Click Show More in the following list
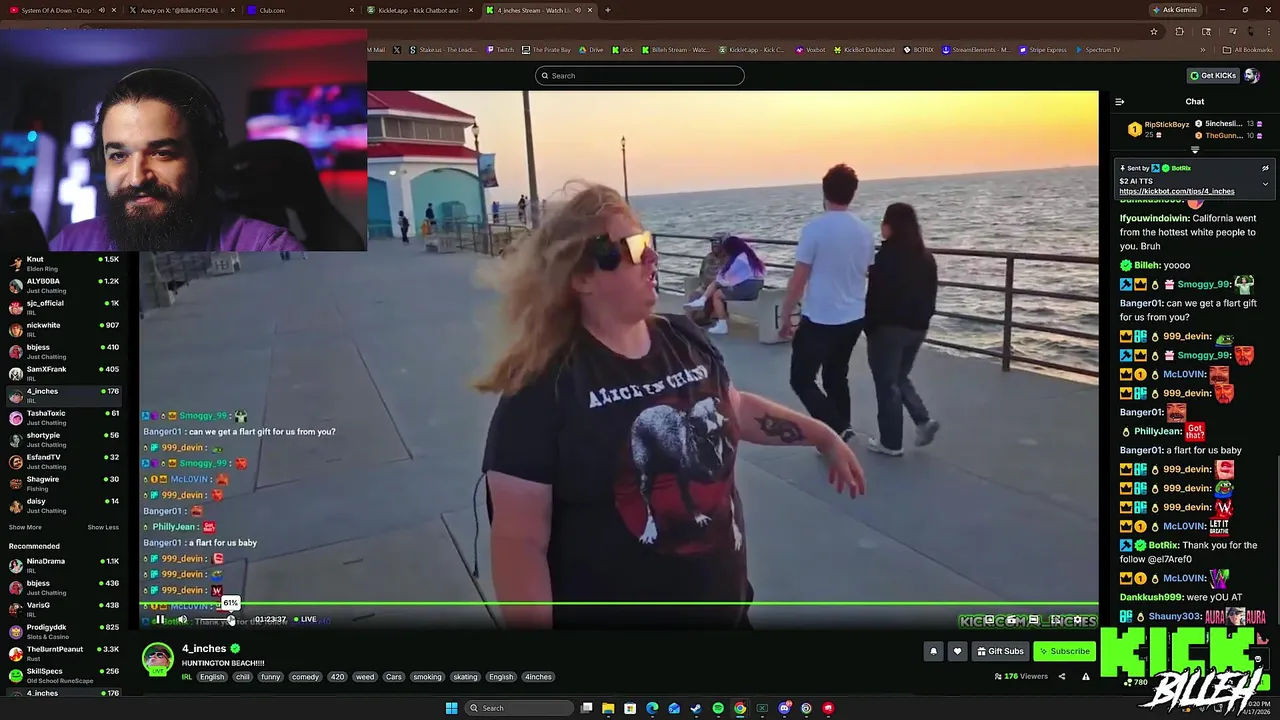Image resolution: width=1280 pixels, height=720 pixels. tap(25, 527)
